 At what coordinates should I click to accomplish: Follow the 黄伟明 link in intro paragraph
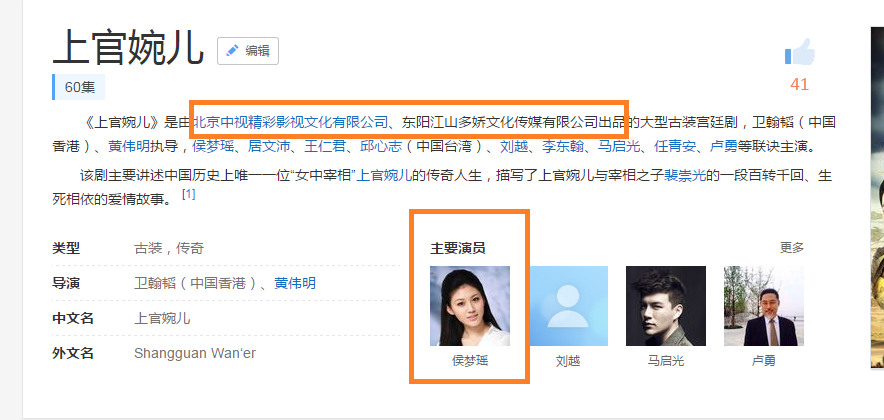(129, 147)
